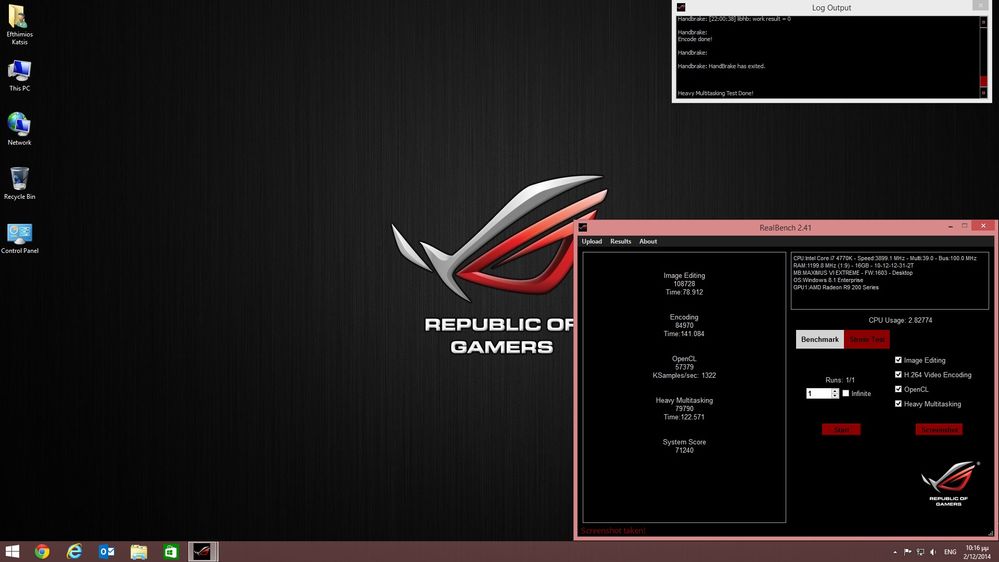The height and width of the screenshot is (562, 999).
Task: Enable the Infinite runs checkbox
Action: pos(846,394)
